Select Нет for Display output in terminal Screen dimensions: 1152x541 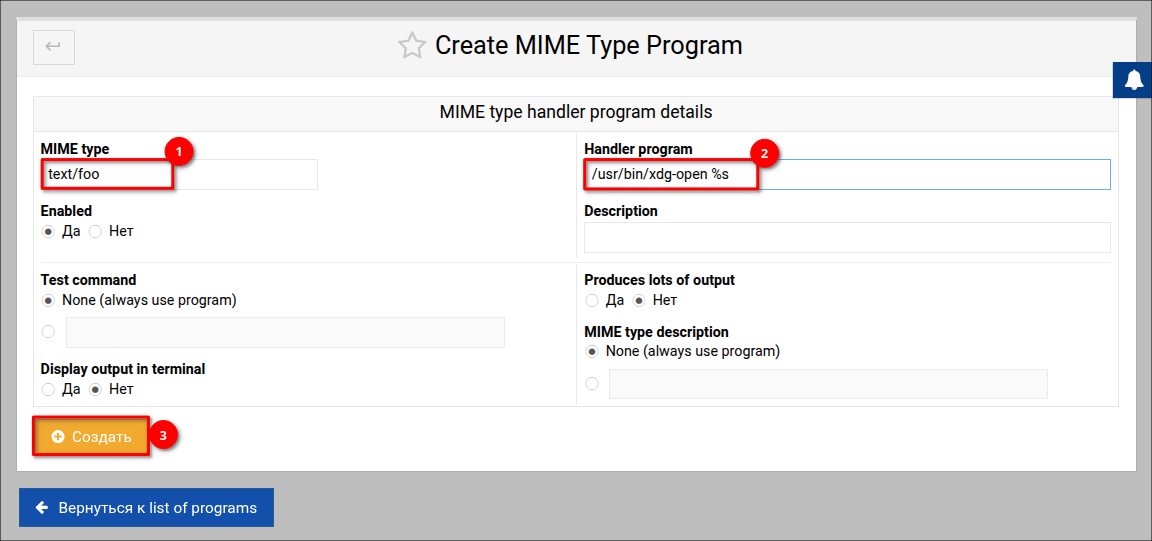click(96, 389)
